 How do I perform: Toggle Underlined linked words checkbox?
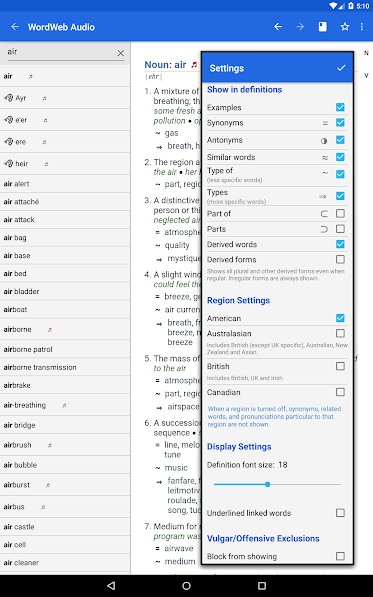pyautogui.click(x=340, y=513)
